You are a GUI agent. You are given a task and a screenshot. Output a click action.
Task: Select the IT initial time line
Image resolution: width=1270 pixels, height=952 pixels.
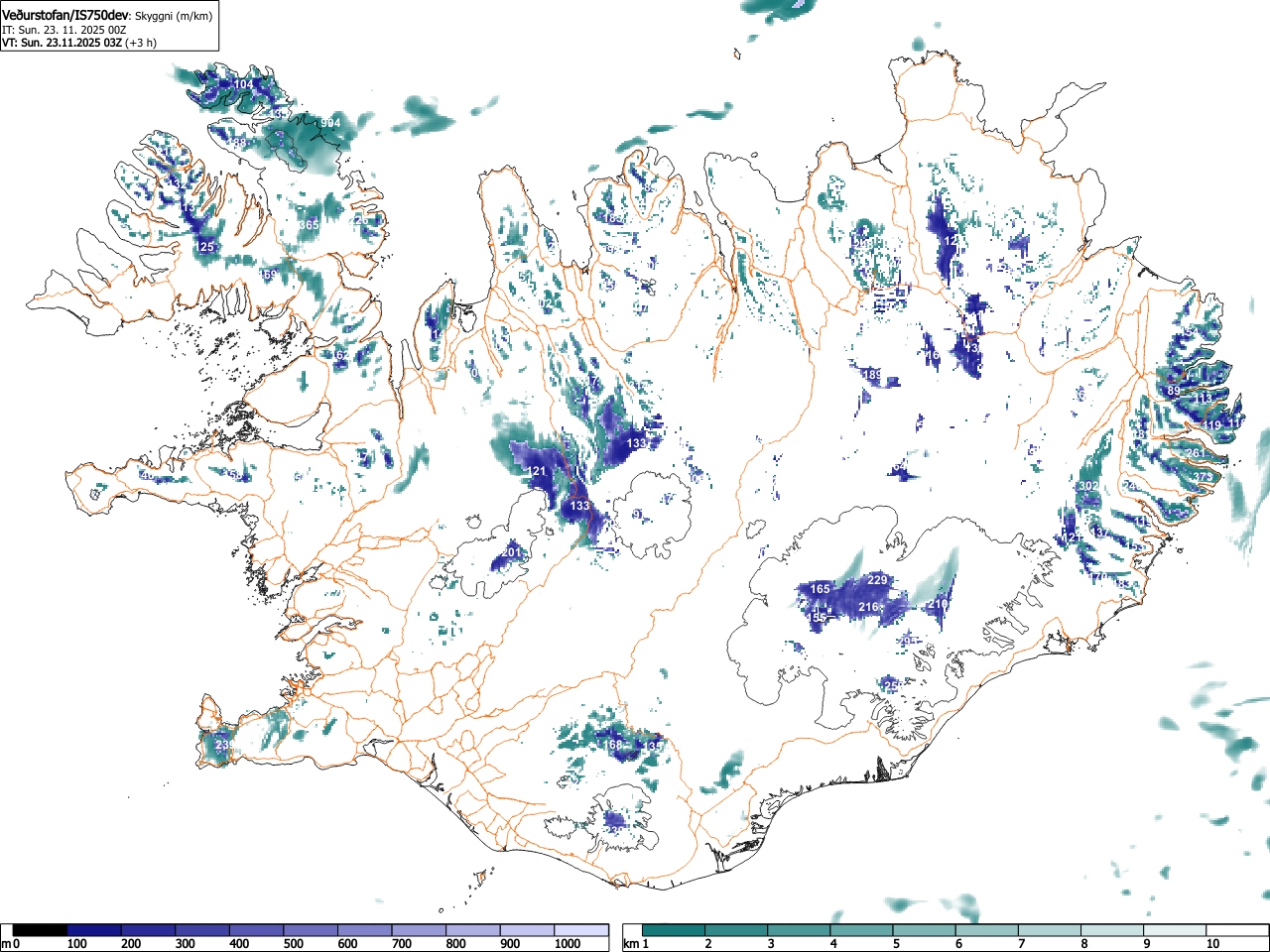point(64,30)
